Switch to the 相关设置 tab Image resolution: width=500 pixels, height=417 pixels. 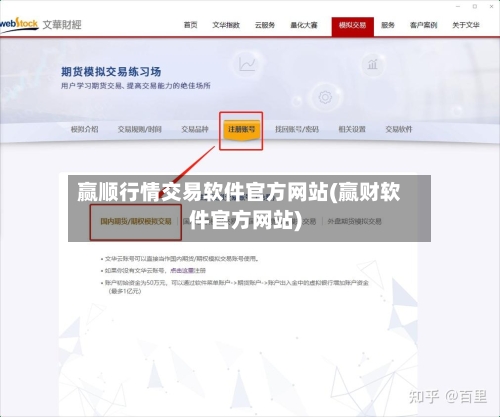(352, 129)
